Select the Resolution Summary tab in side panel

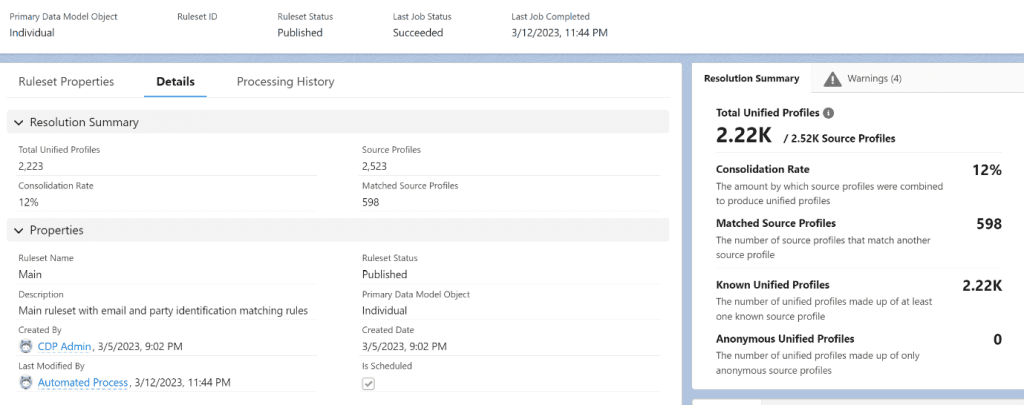[x=751, y=78]
